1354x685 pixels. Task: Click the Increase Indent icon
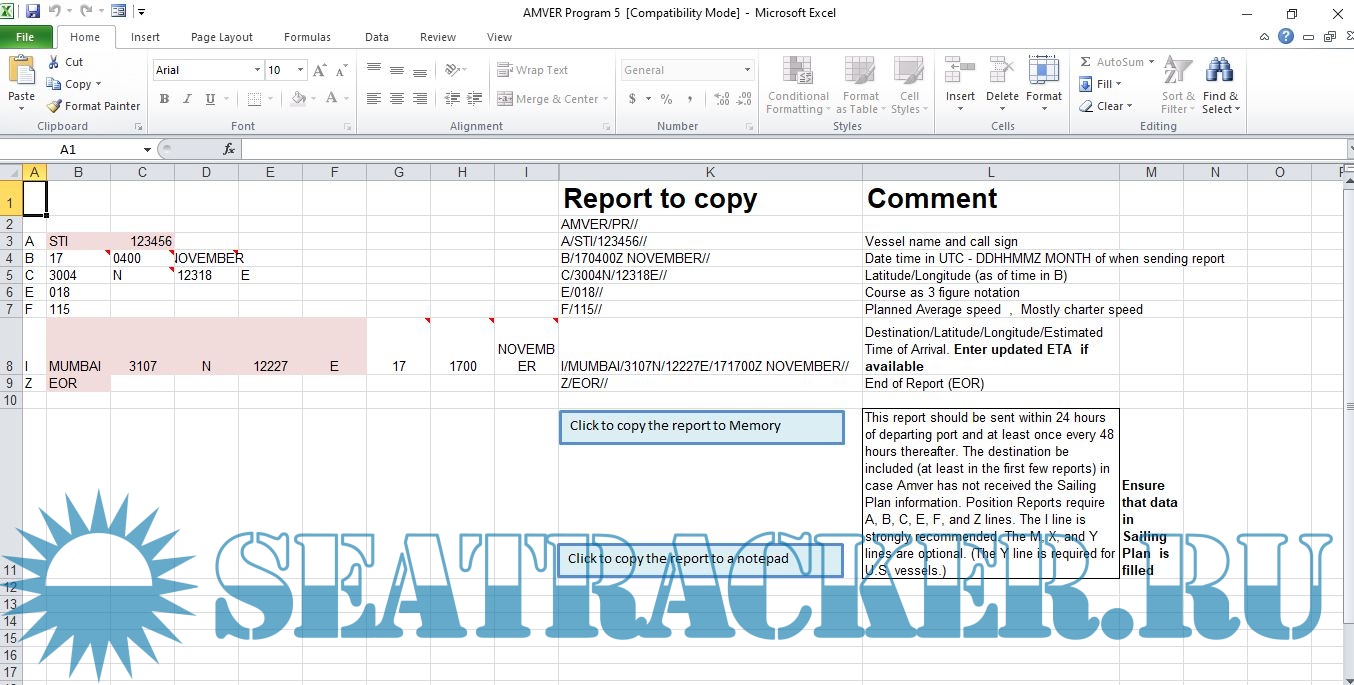tap(473, 99)
